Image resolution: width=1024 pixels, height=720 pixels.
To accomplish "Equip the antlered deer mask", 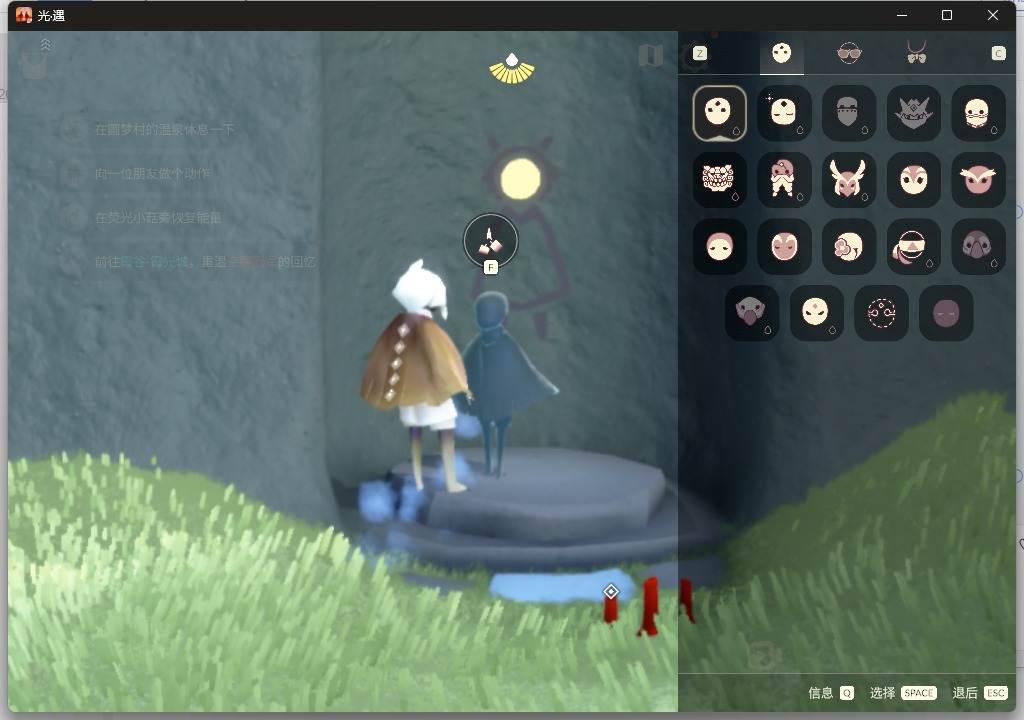I will click(848, 180).
